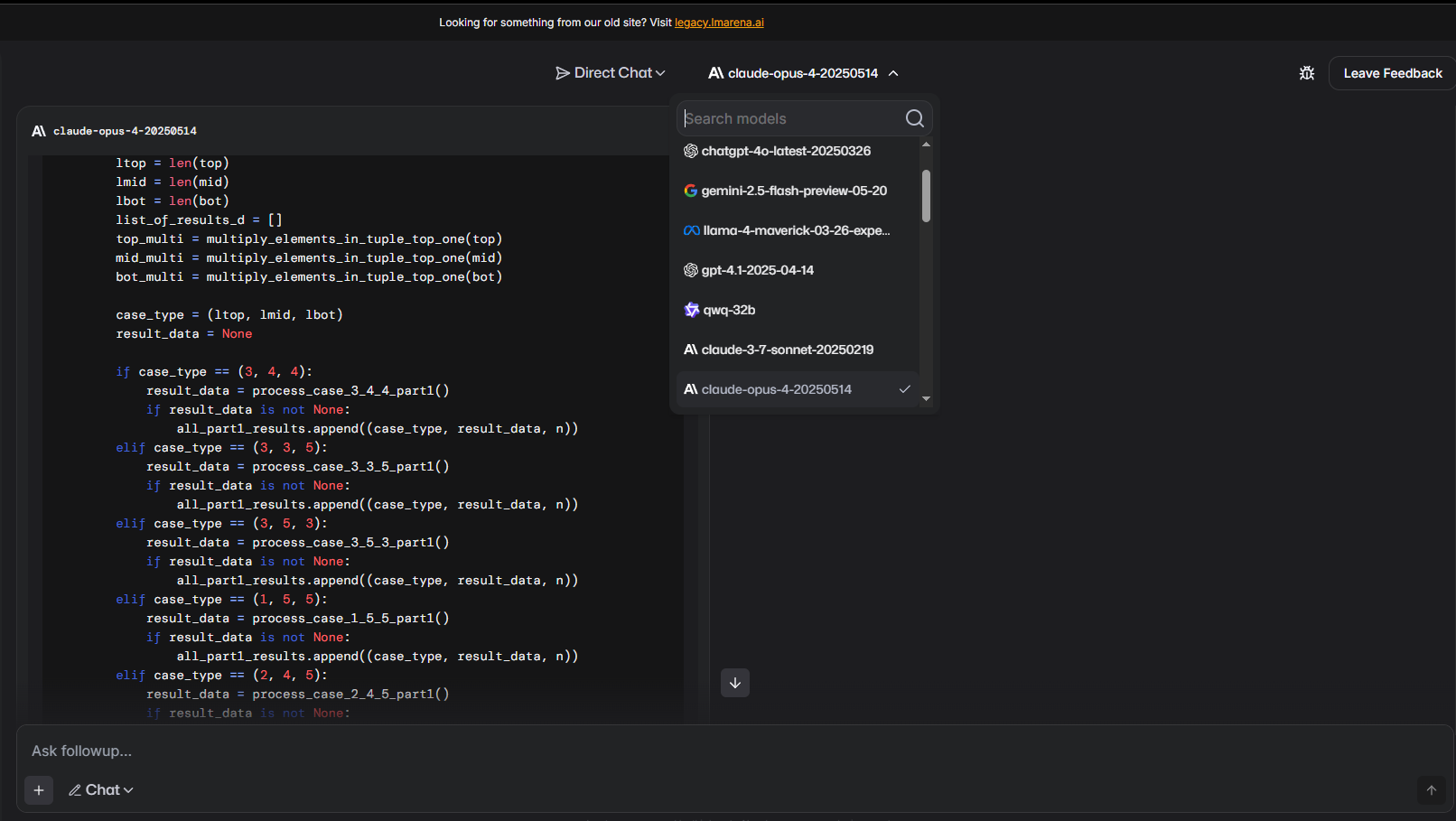This screenshot has width=1456, height=821.
Task: Click 'case_type = (ltop, lmid, lbot)' line
Action: tap(229, 315)
